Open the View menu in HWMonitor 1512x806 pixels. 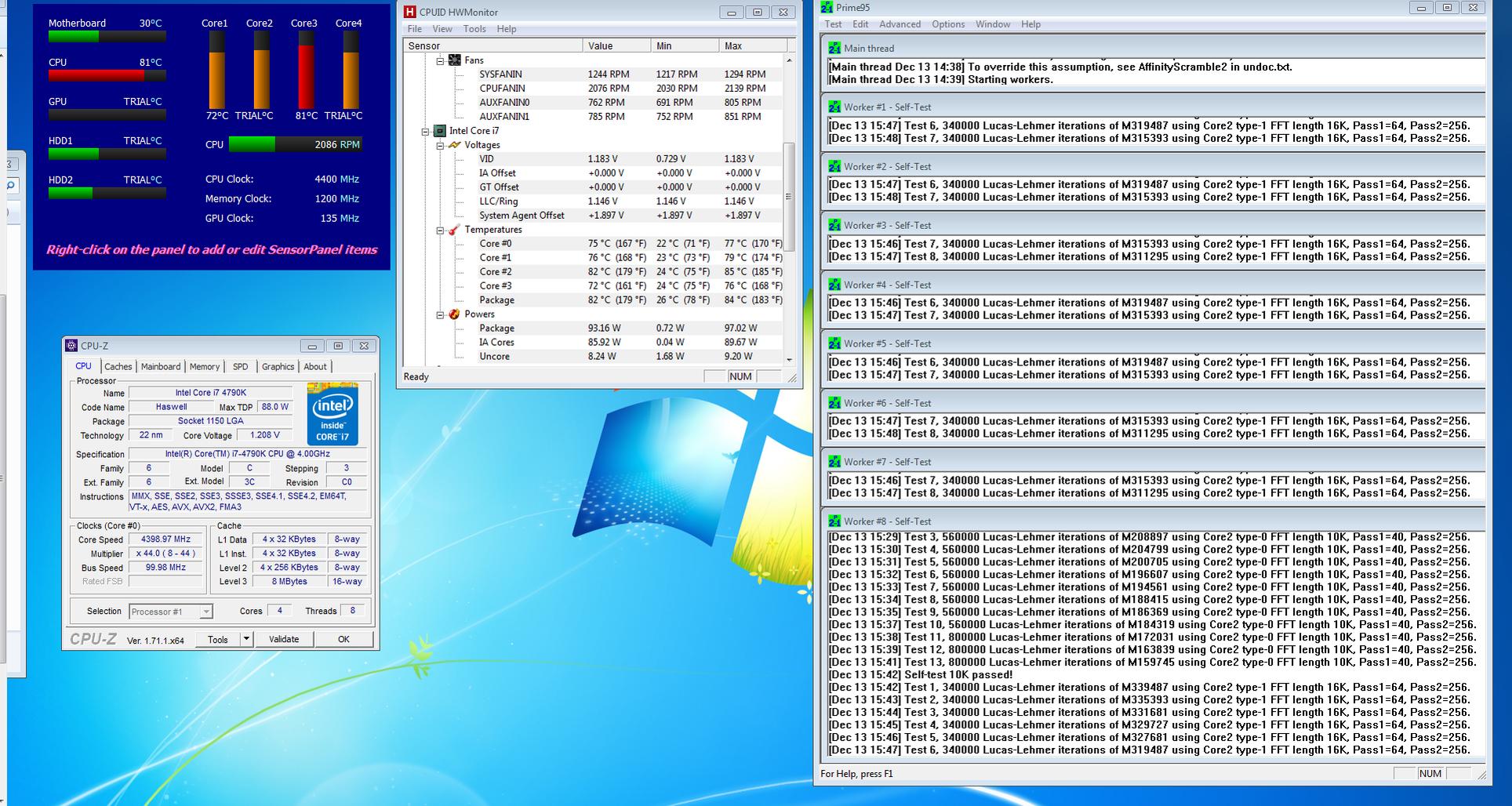pos(442,29)
